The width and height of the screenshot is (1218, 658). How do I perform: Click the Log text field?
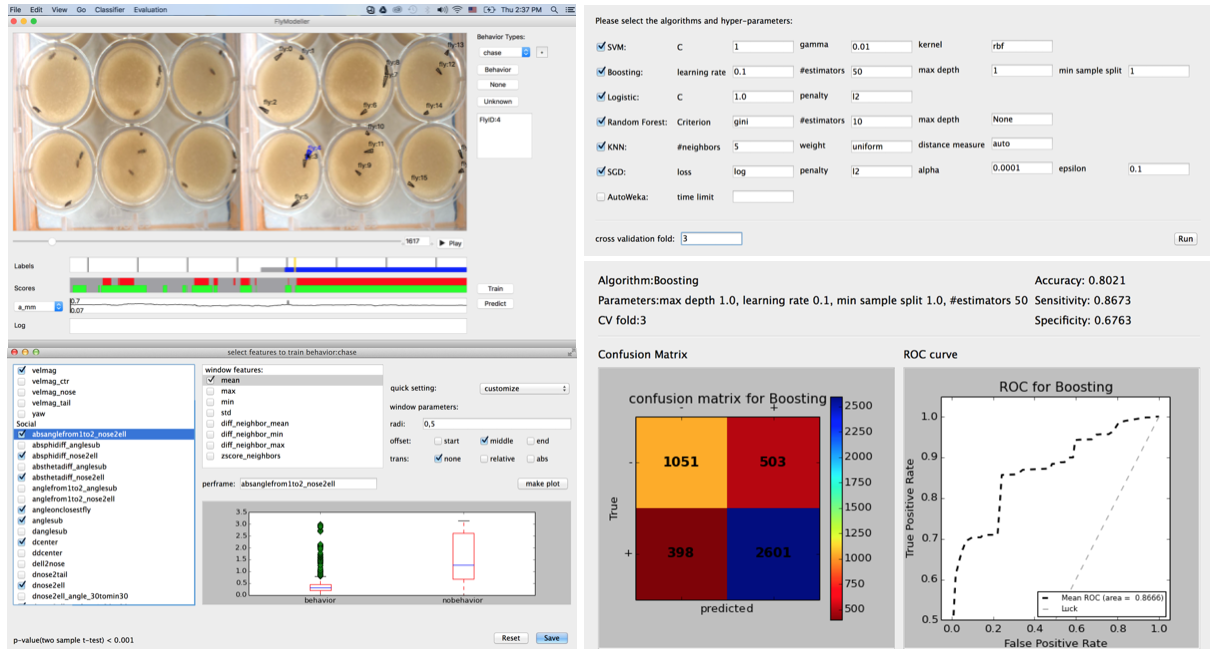coord(268,326)
